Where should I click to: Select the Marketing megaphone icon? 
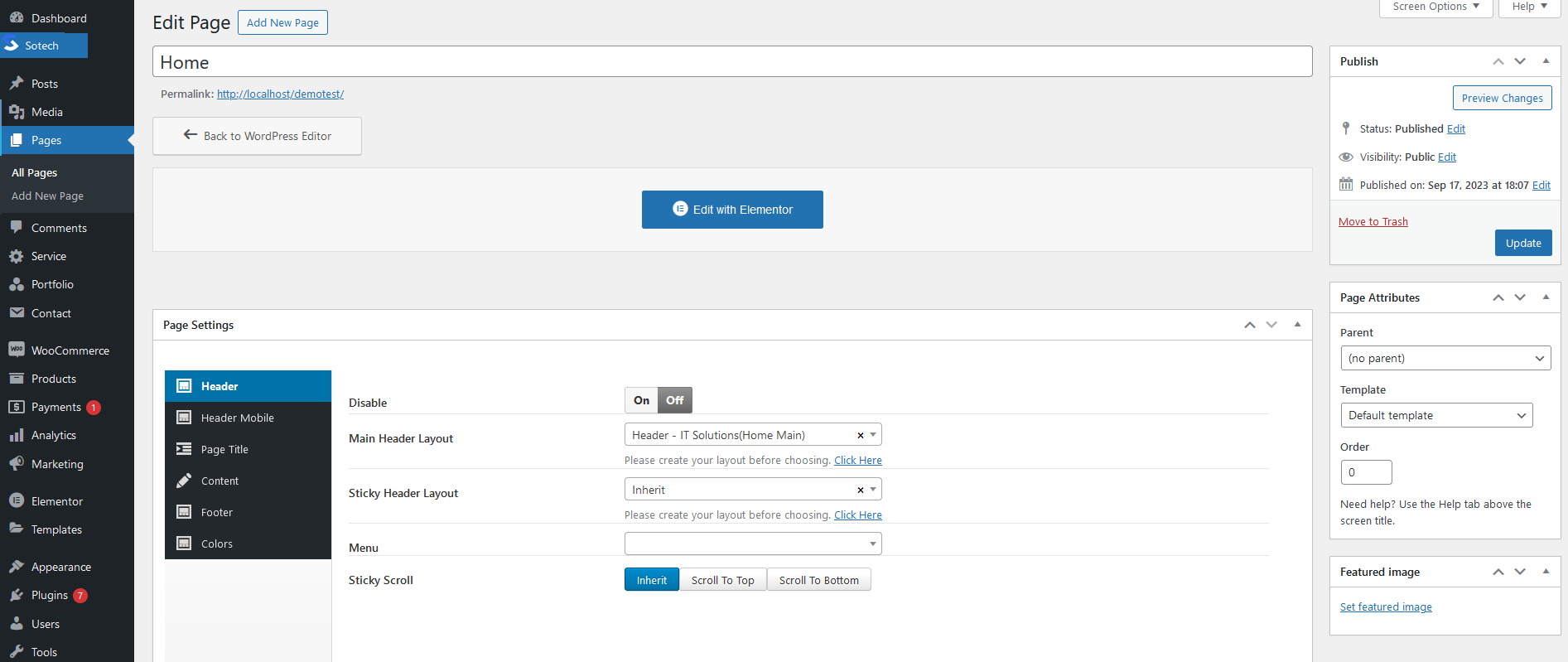[x=17, y=464]
